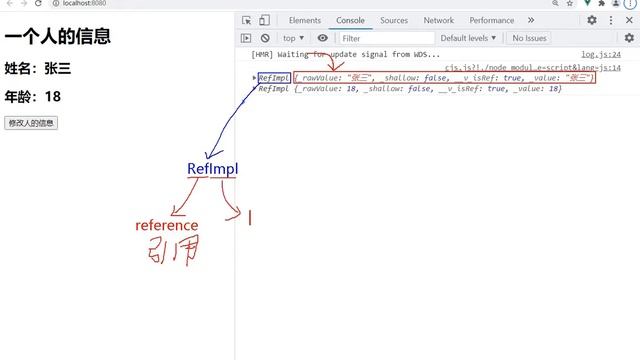
Task: Open the Default levels dropdown
Action: click(x=468, y=38)
